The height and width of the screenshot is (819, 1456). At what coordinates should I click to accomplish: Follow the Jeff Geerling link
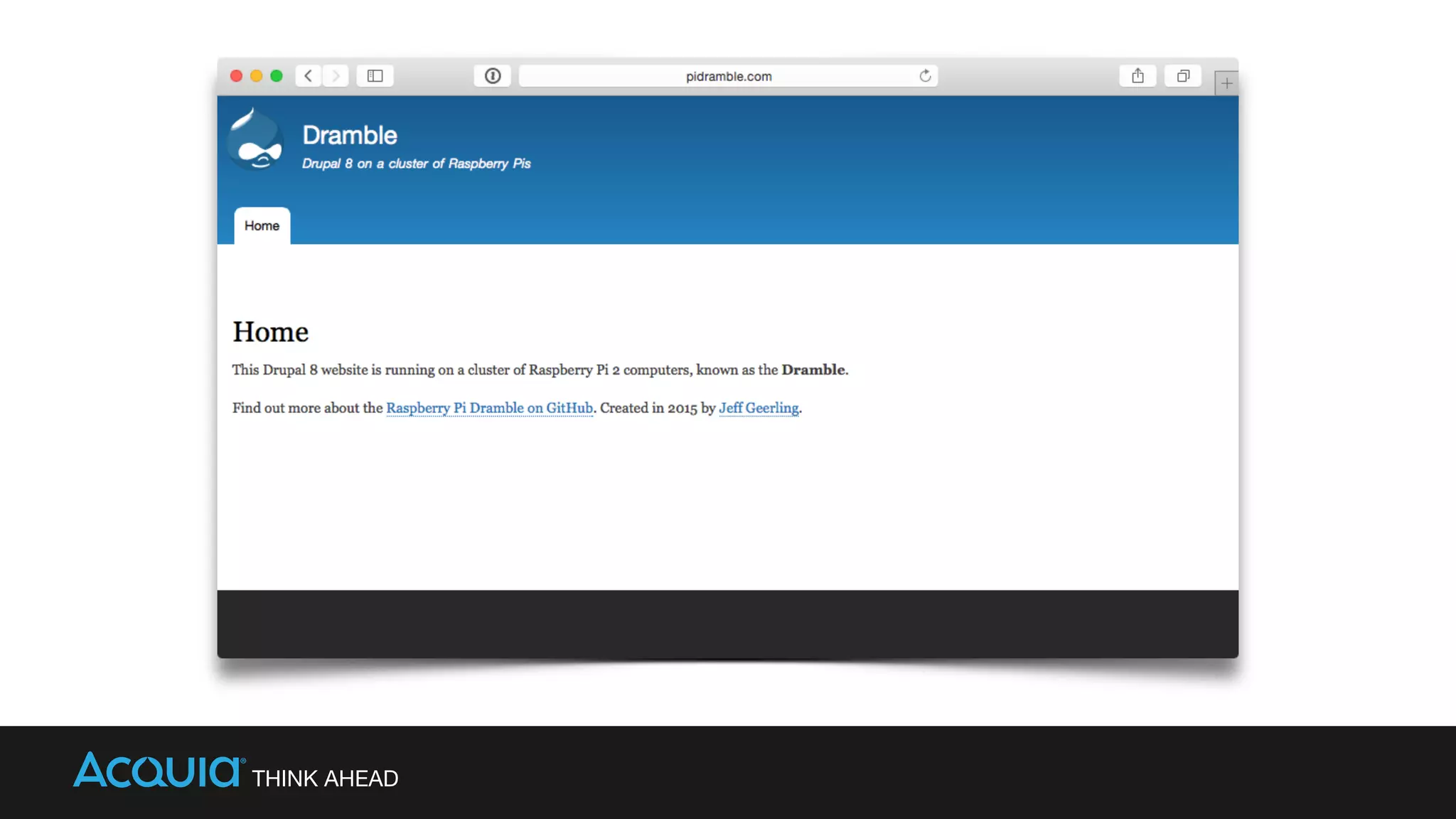[x=759, y=408]
